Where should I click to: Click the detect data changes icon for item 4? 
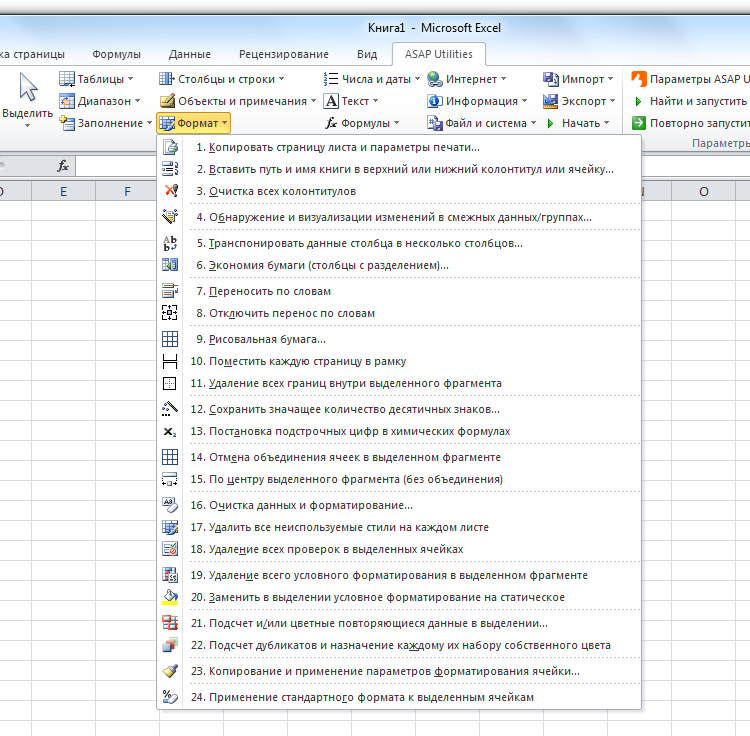[170, 217]
